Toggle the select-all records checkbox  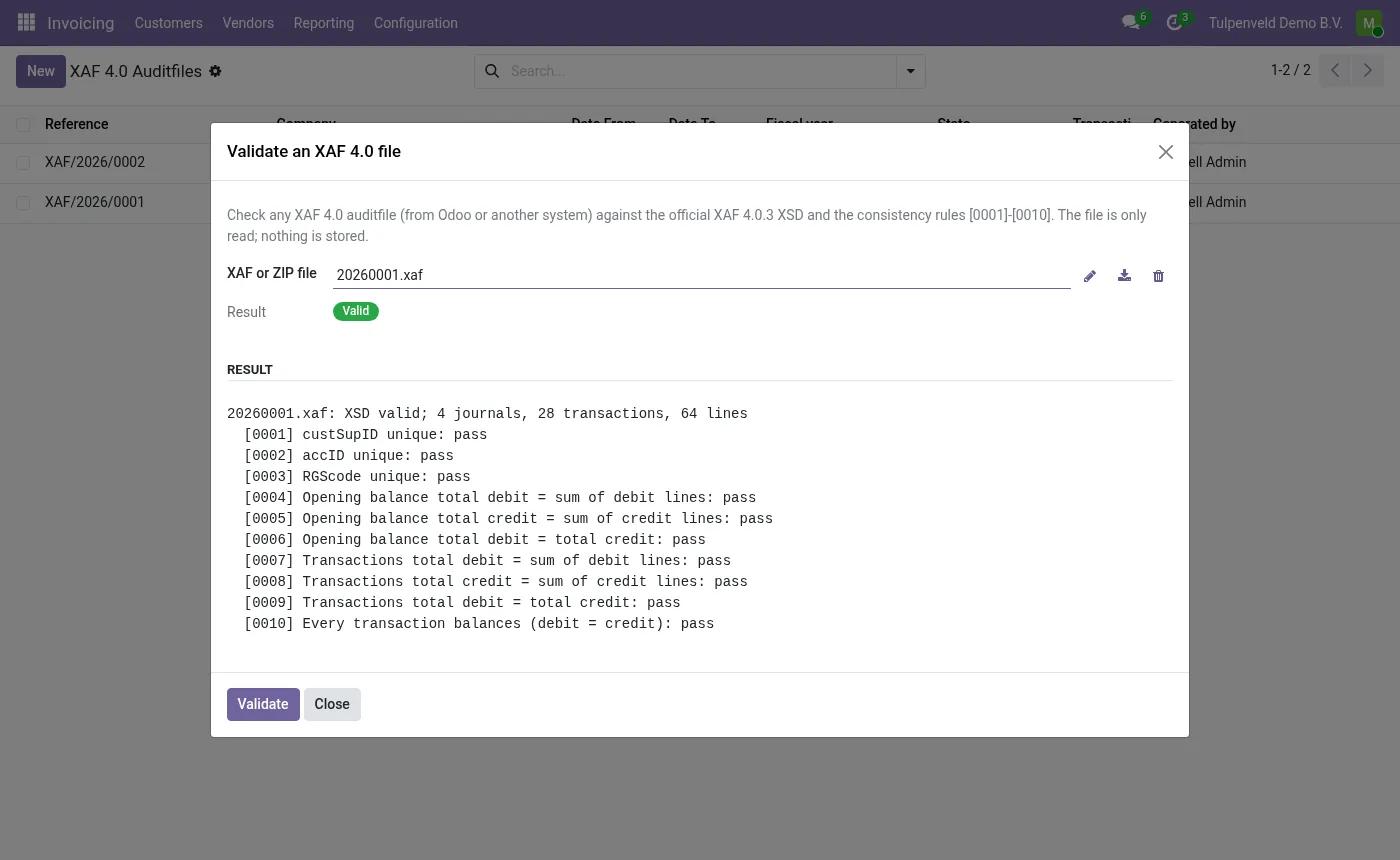23,124
